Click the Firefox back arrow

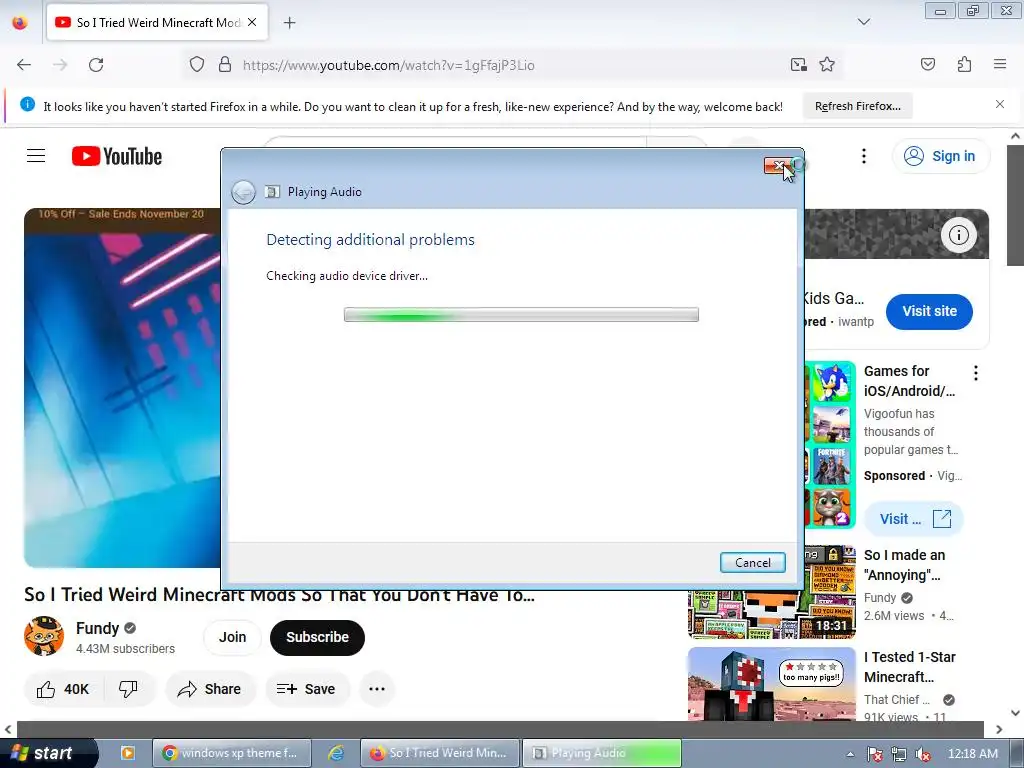pos(24,65)
